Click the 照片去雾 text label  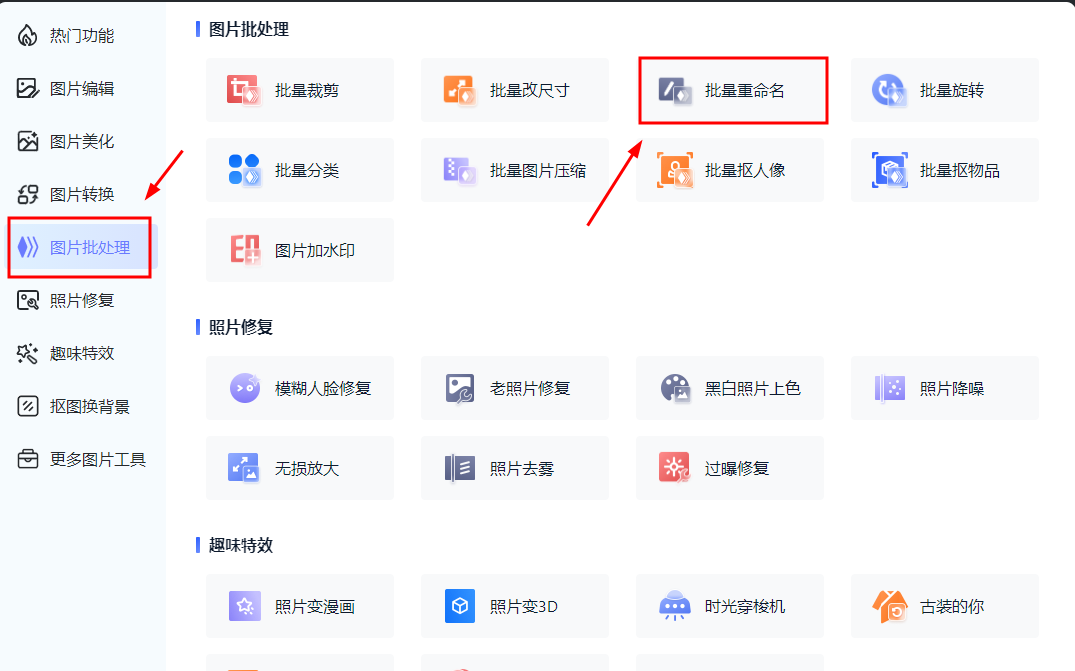(522, 469)
